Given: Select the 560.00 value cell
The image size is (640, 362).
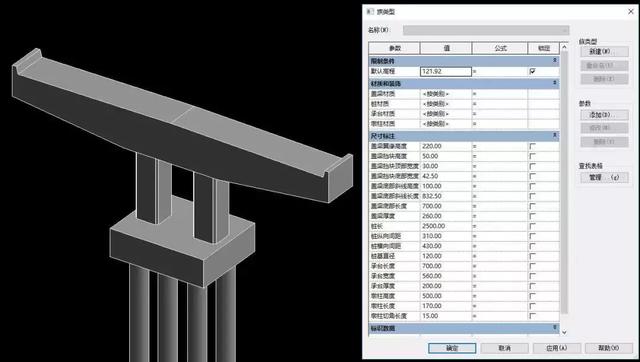Looking at the screenshot, I should pyautogui.click(x=446, y=276).
